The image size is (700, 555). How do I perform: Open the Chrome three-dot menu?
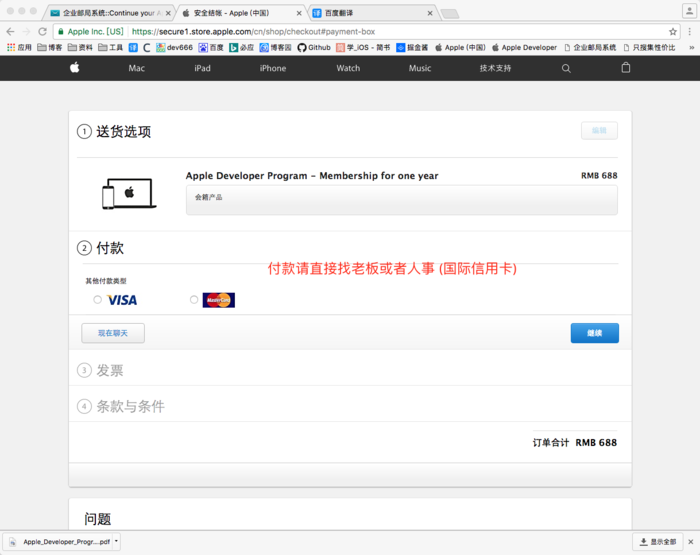click(690, 32)
